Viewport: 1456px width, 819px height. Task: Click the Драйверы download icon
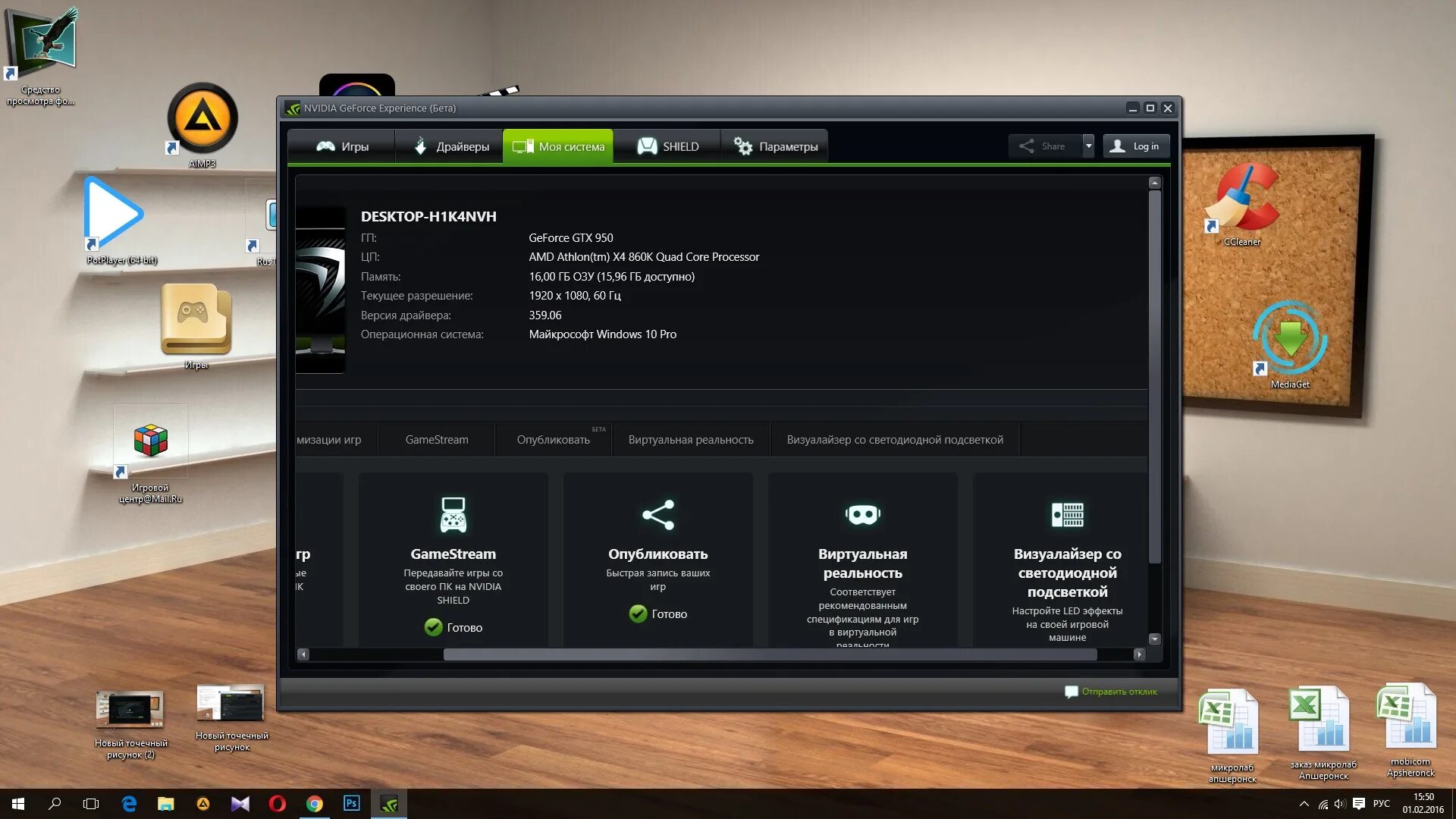tap(422, 146)
